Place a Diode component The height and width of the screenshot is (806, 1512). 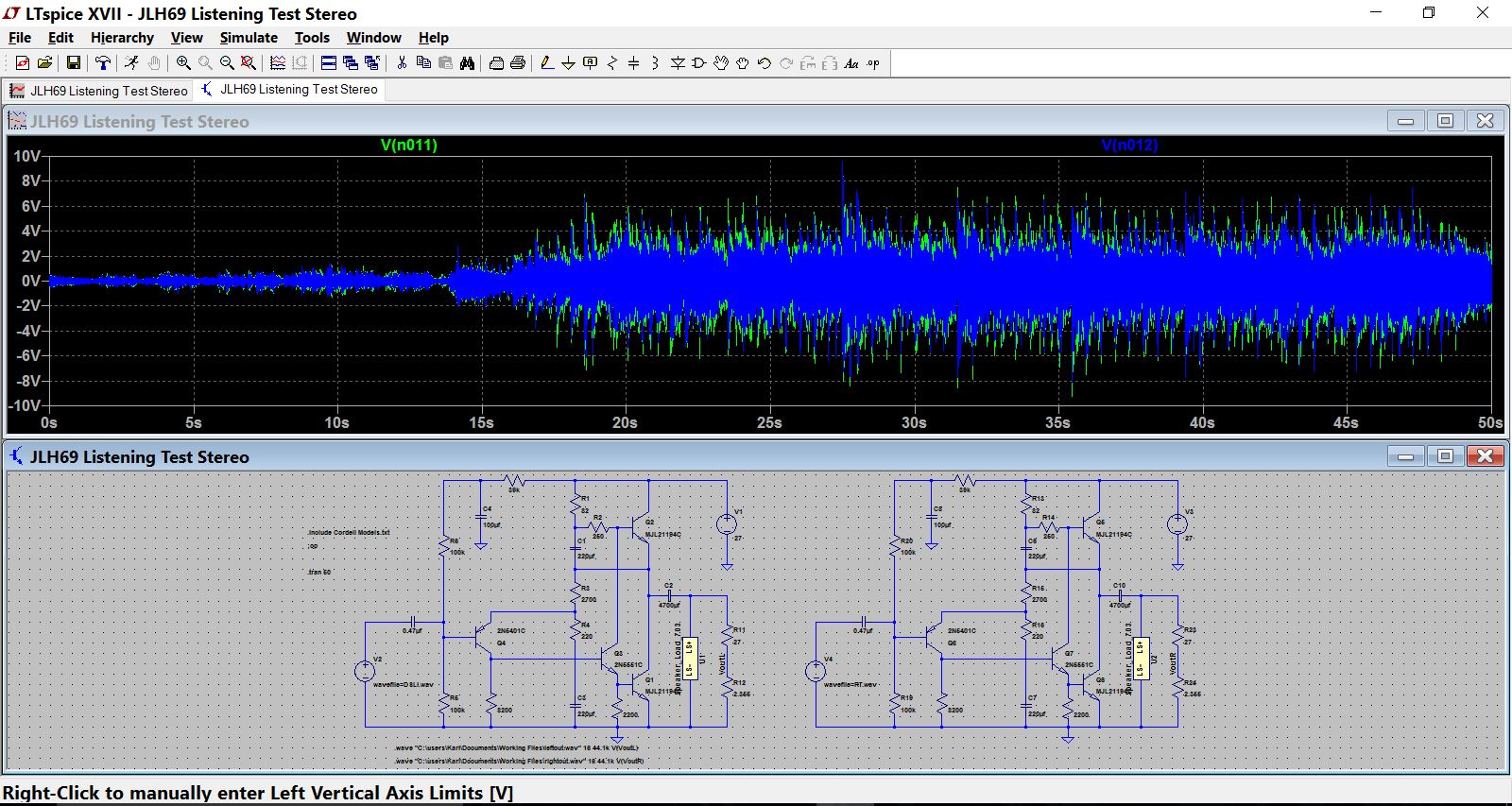[x=678, y=63]
